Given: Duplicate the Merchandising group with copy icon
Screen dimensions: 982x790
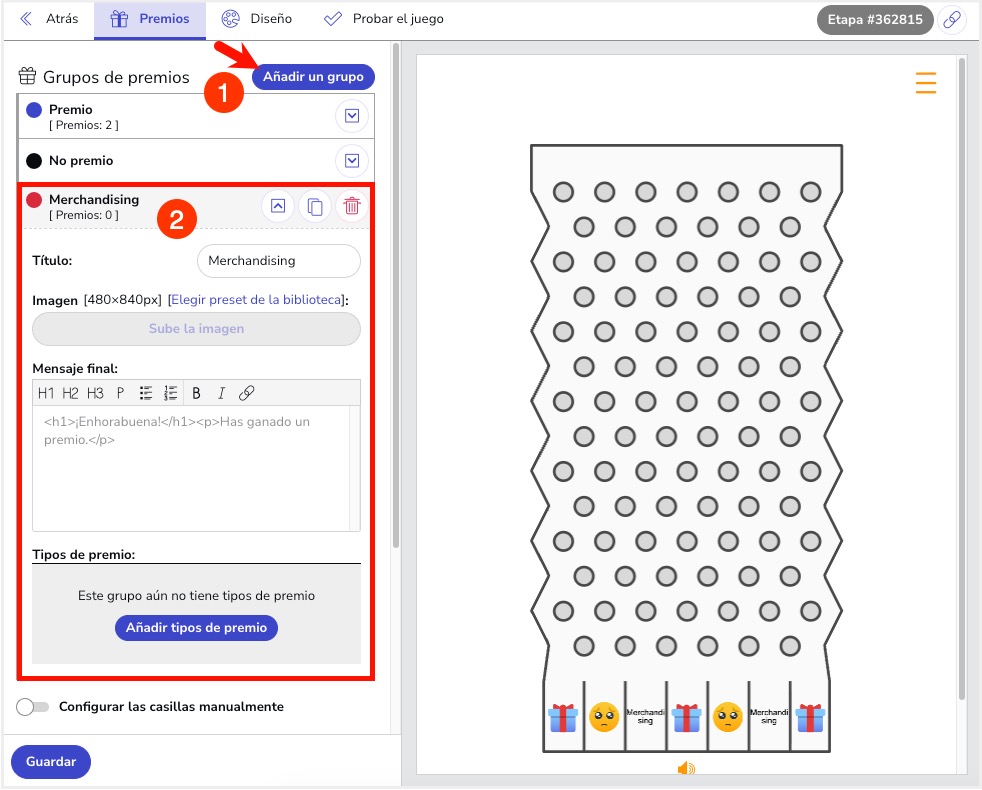Looking at the screenshot, I should click(315, 207).
